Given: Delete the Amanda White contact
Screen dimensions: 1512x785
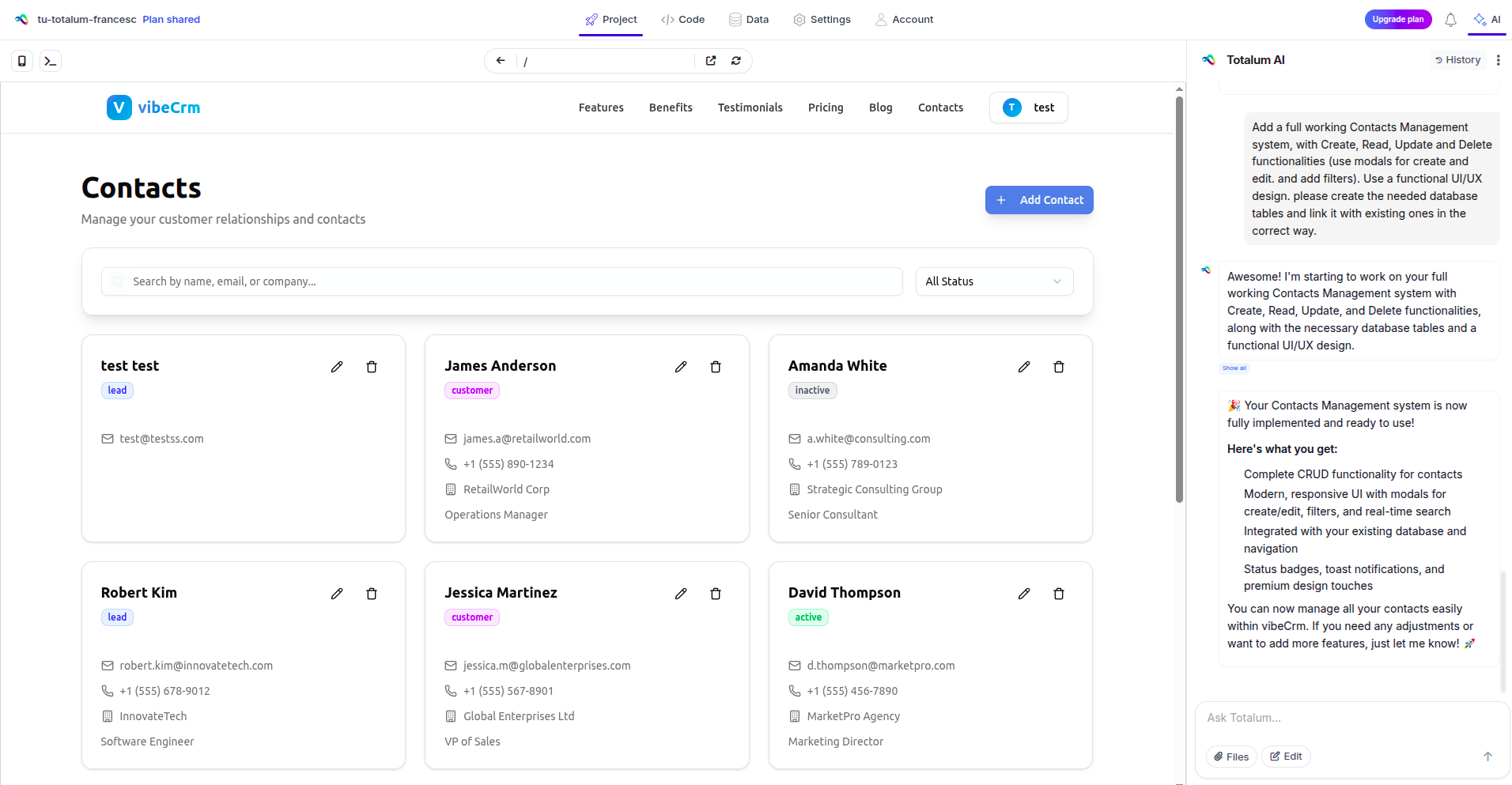Looking at the screenshot, I should tap(1059, 367).
